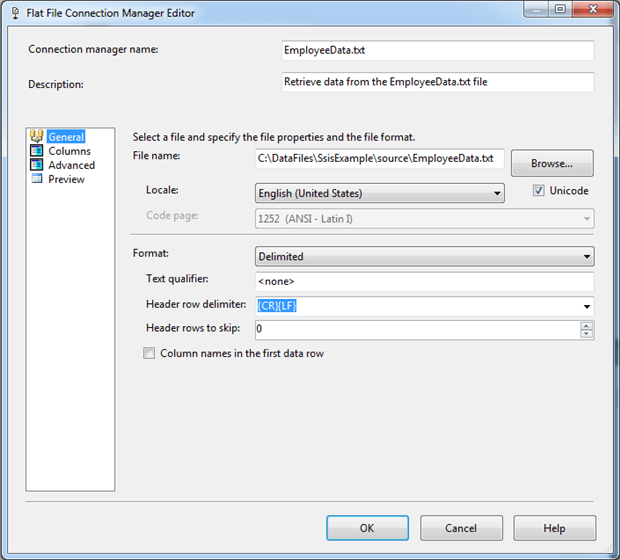This screenshot has width=620, height=560.
Task: Click into the Text qualifier field
Action: click(x=424, y=282)
